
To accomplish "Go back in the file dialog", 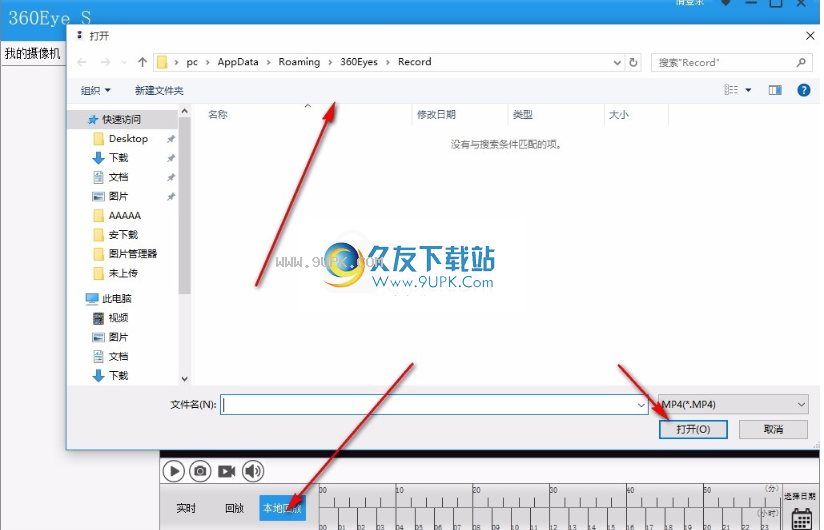I will 82,62.
